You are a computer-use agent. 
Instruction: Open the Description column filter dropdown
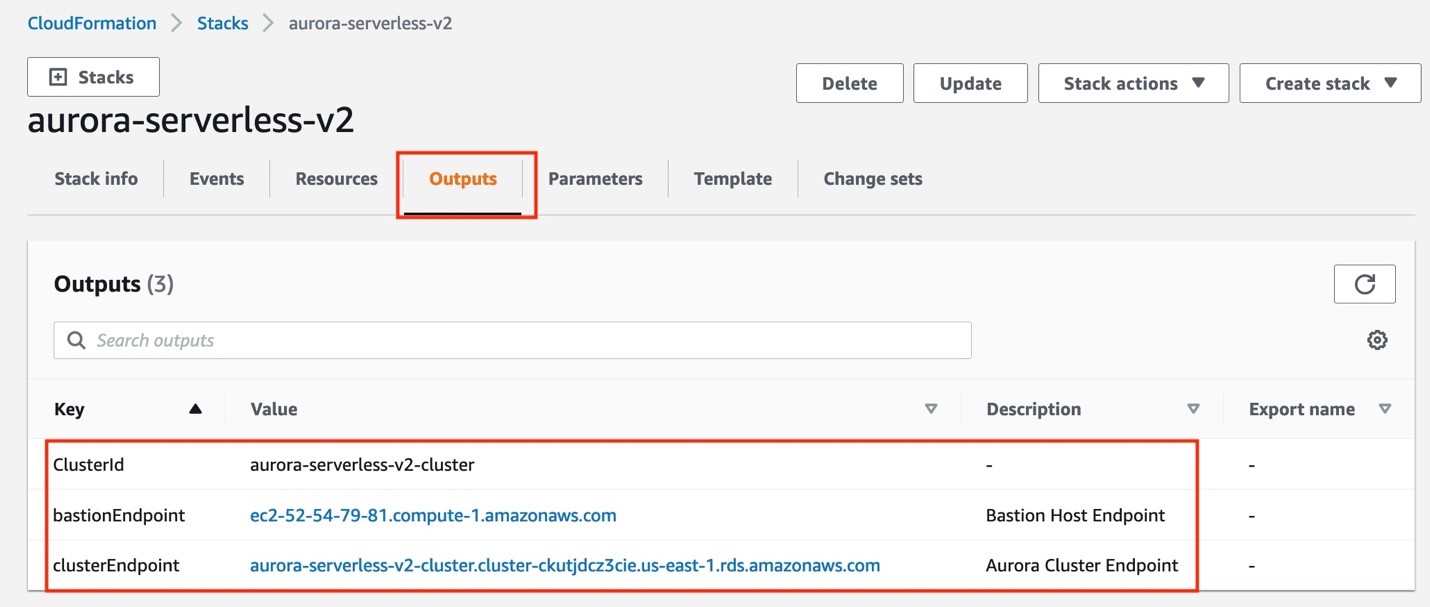pyautogui.click(x=1193, y=409)
